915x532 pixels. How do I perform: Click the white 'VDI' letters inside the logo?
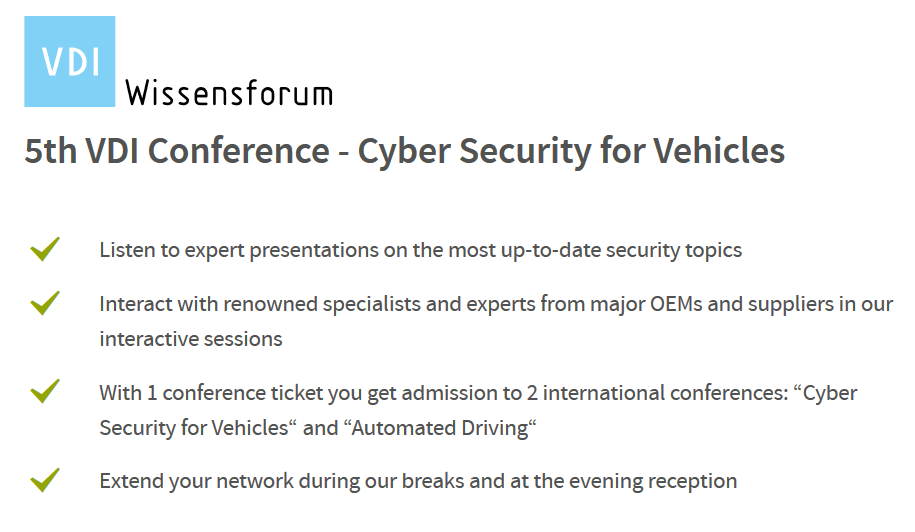point(71,61)
